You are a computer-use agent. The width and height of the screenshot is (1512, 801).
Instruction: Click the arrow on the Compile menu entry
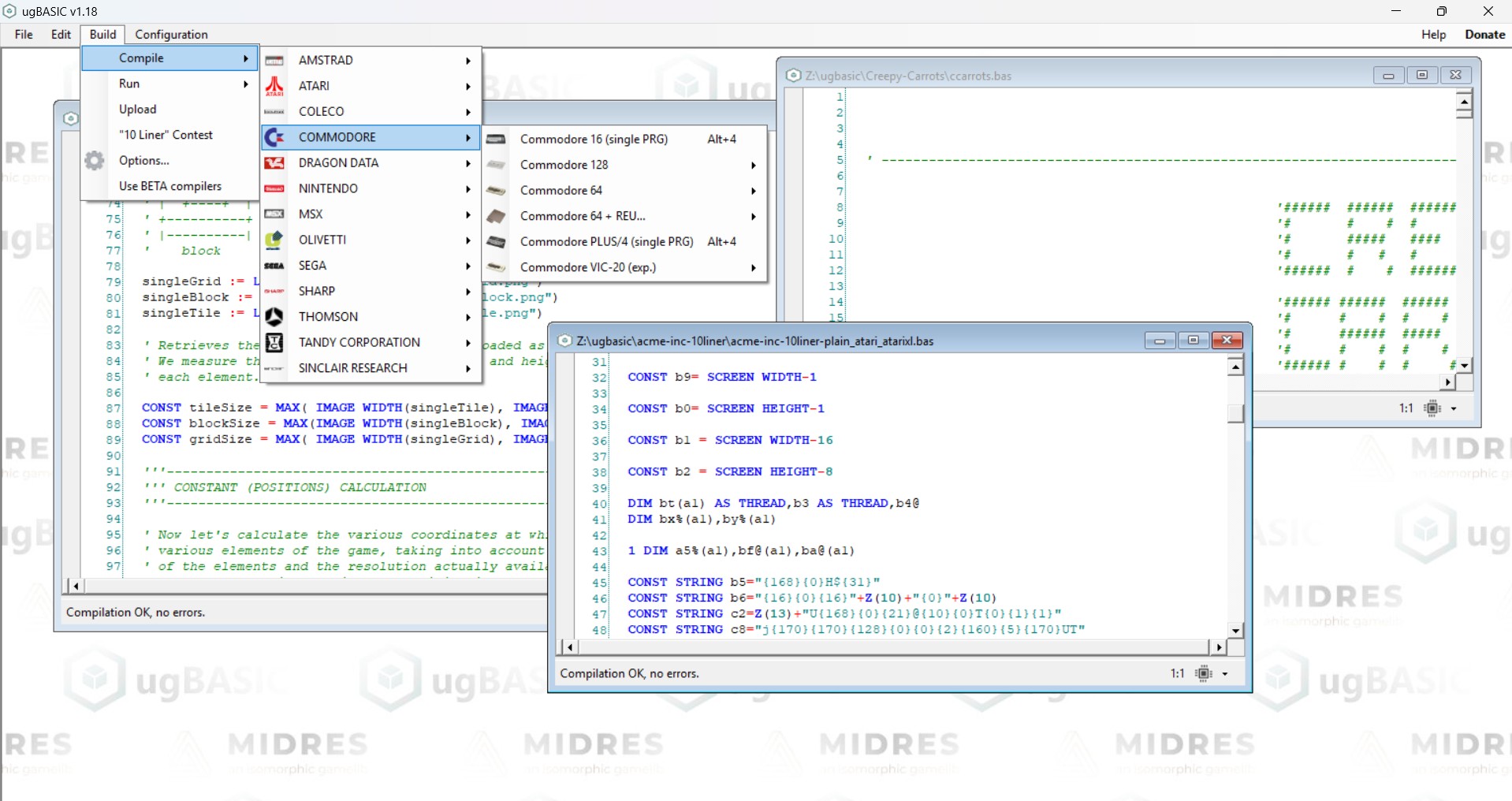point(246,58)
